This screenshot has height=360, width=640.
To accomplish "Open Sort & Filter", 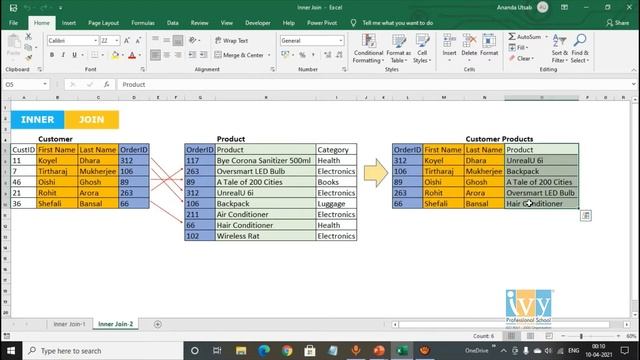I will (559, 49).
